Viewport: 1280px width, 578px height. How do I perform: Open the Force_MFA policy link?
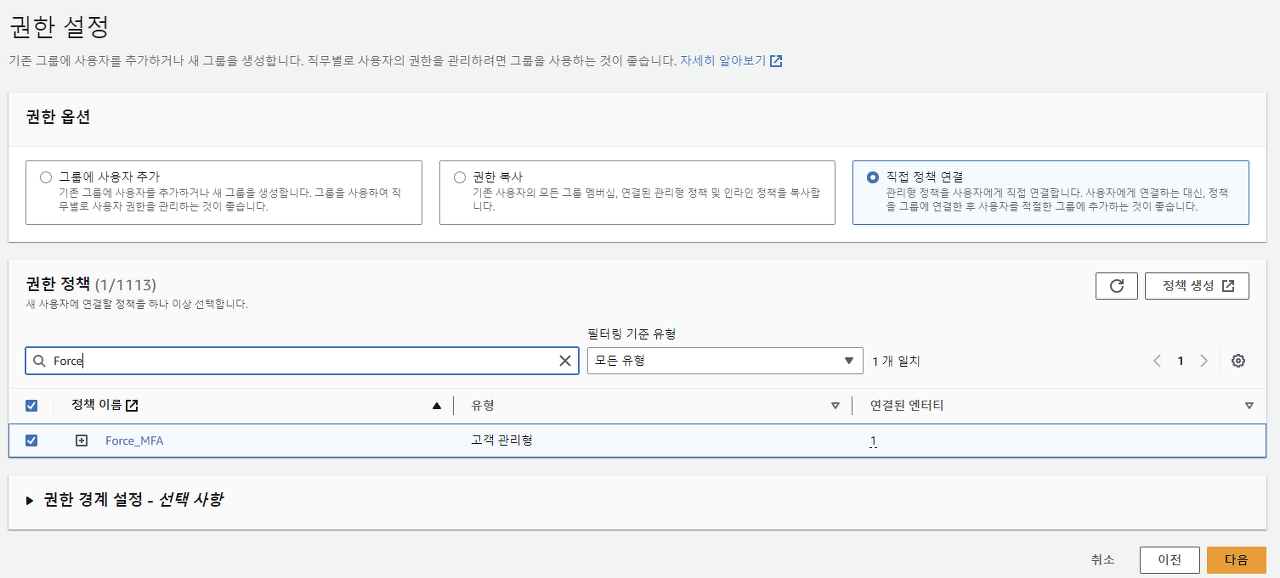(134, 441)
